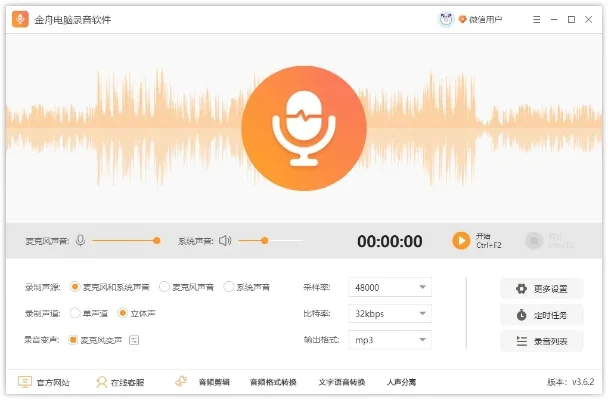
Task: Click the microphone volume icon
Action: click(x=80, y=240)
